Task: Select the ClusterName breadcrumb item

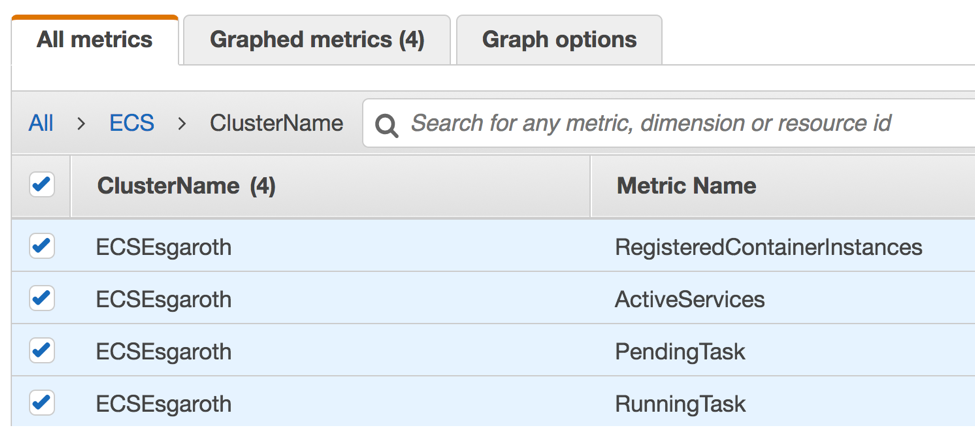Action: tap(276, 123)
